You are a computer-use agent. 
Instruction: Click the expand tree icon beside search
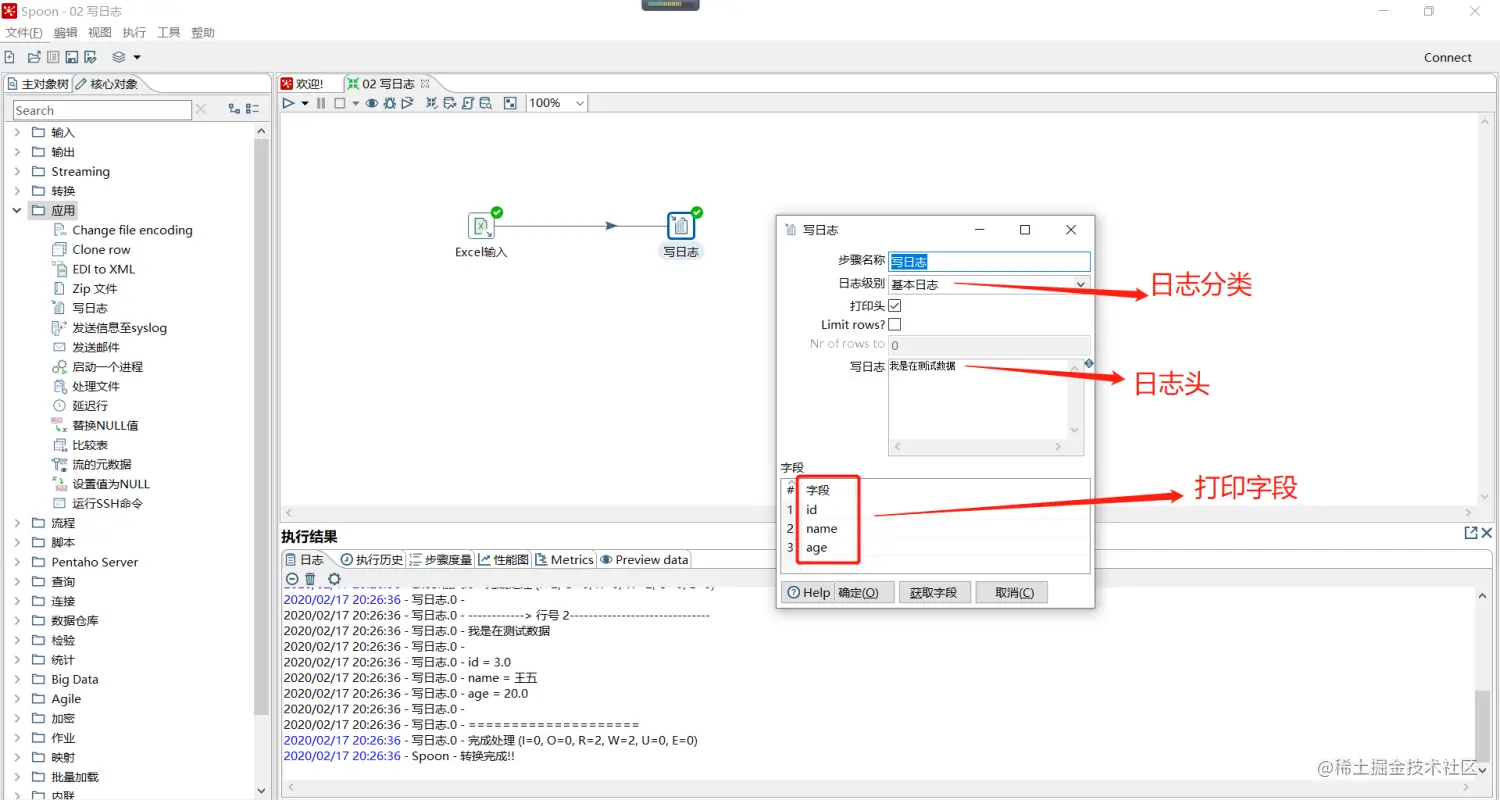click(234, 109)
